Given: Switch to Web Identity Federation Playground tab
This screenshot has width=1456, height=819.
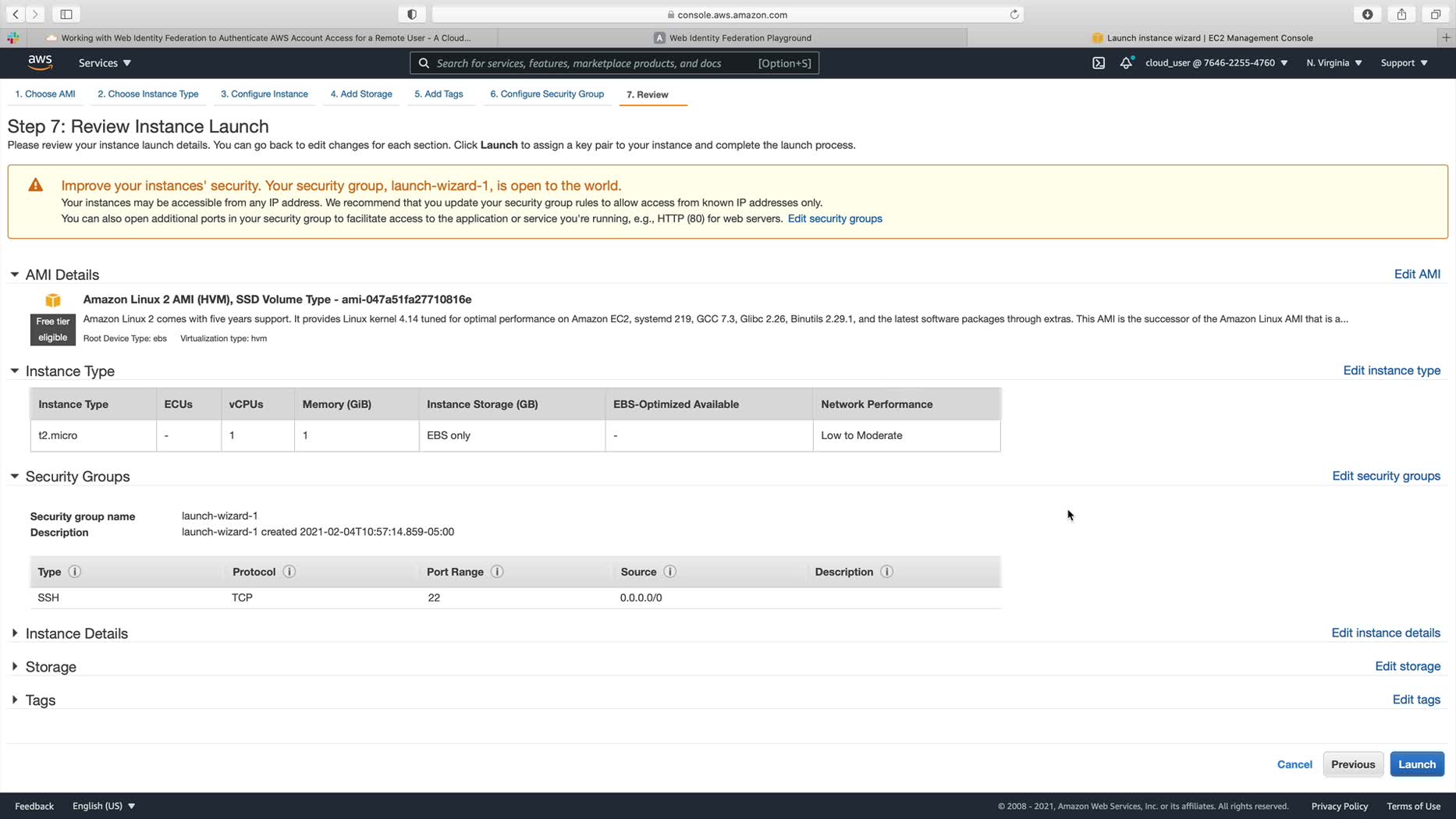Looking at the screenshot, I should pyautogui.click(x=732, y=37).
